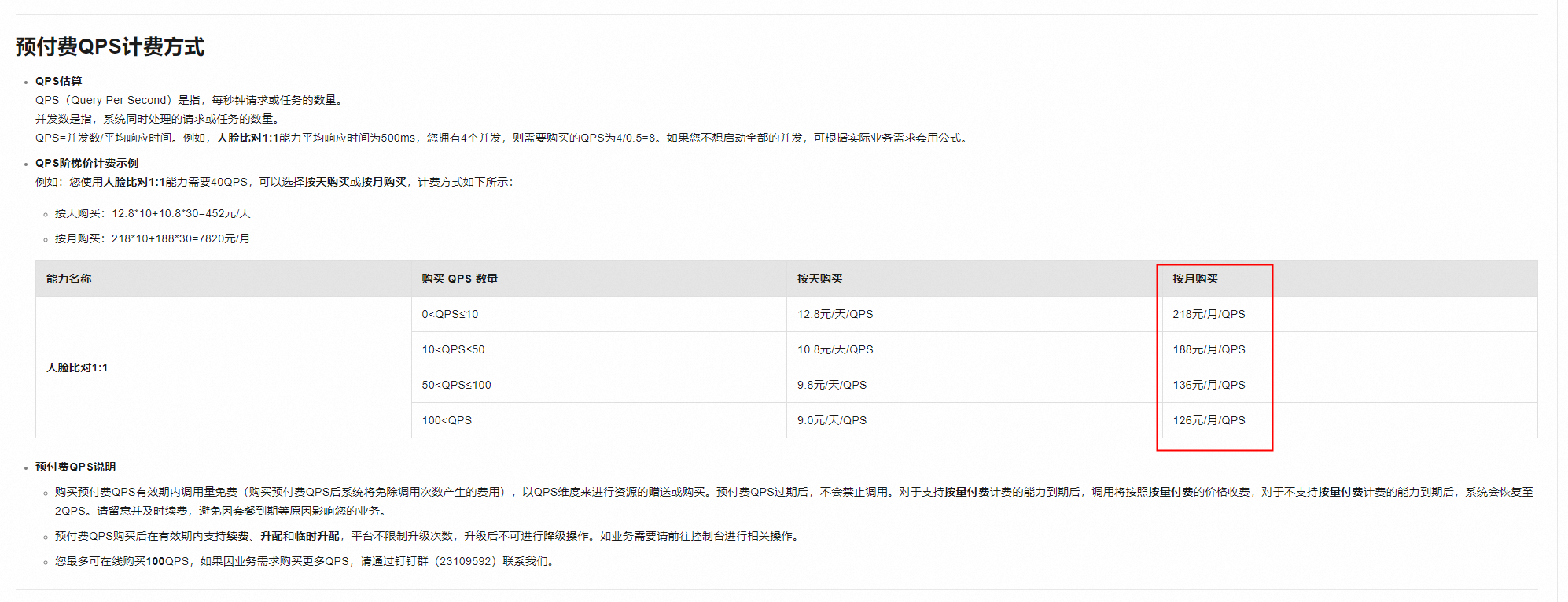Click the QPS=并发数/平均响应时间 formula line

502,138
